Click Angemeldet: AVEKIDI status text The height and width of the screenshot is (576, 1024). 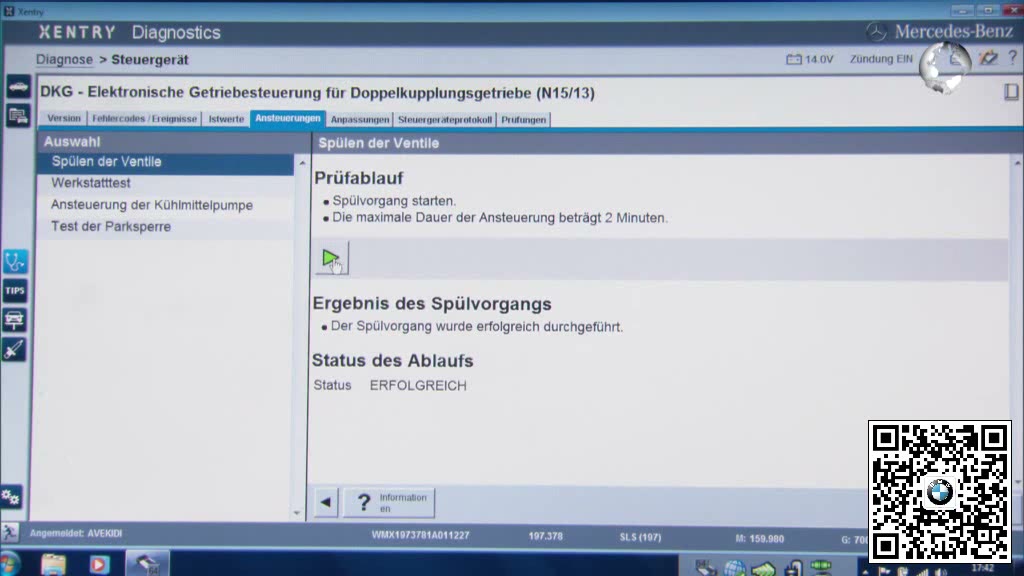(x=76, y=533)
